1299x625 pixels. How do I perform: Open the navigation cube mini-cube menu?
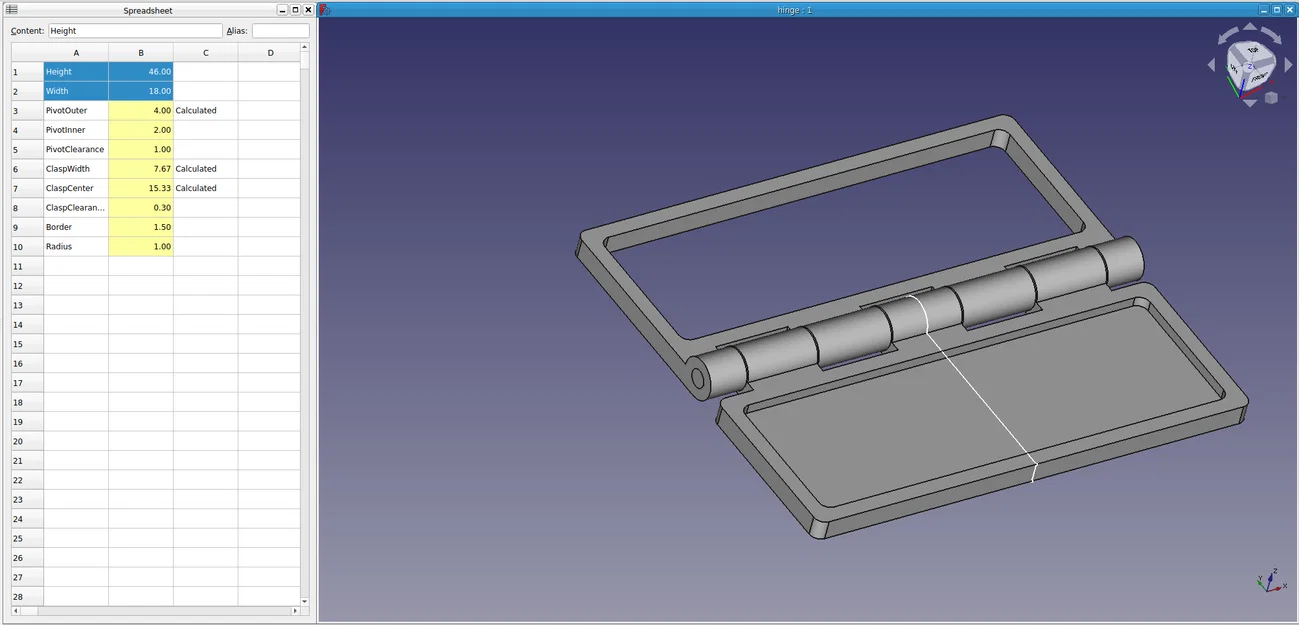(1271, 97)
